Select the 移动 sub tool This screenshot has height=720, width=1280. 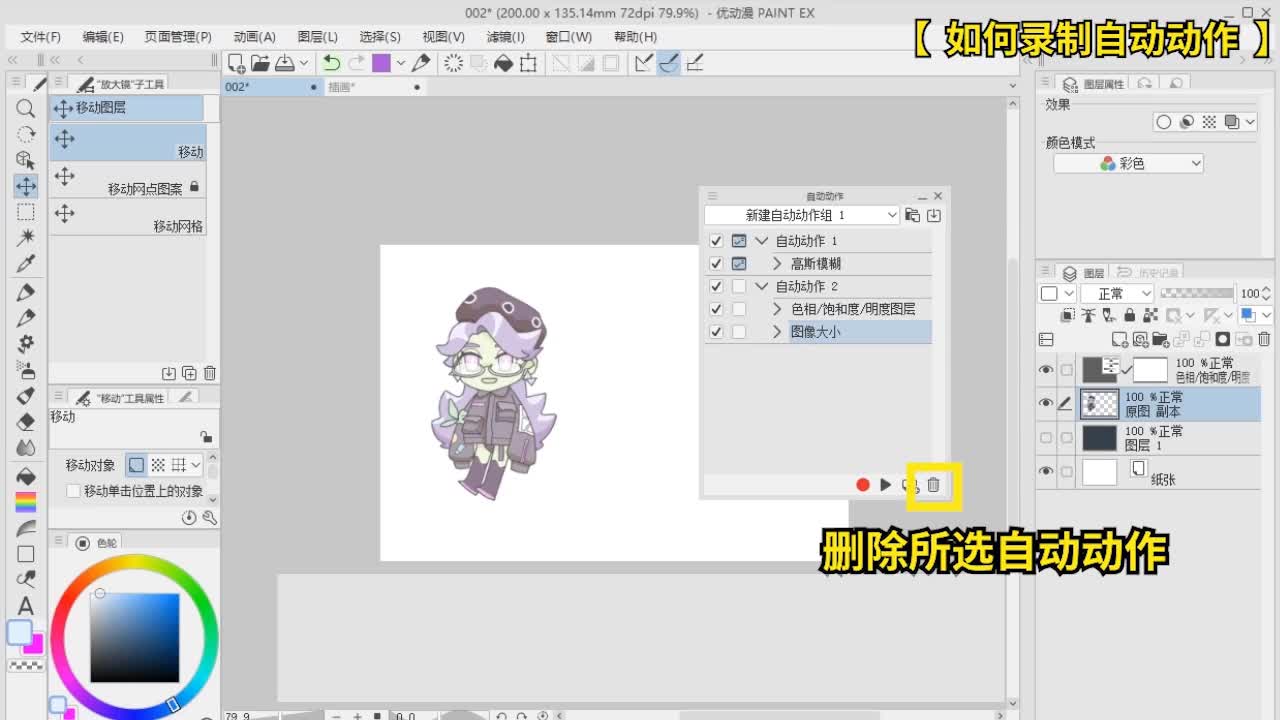coord(128,143)
